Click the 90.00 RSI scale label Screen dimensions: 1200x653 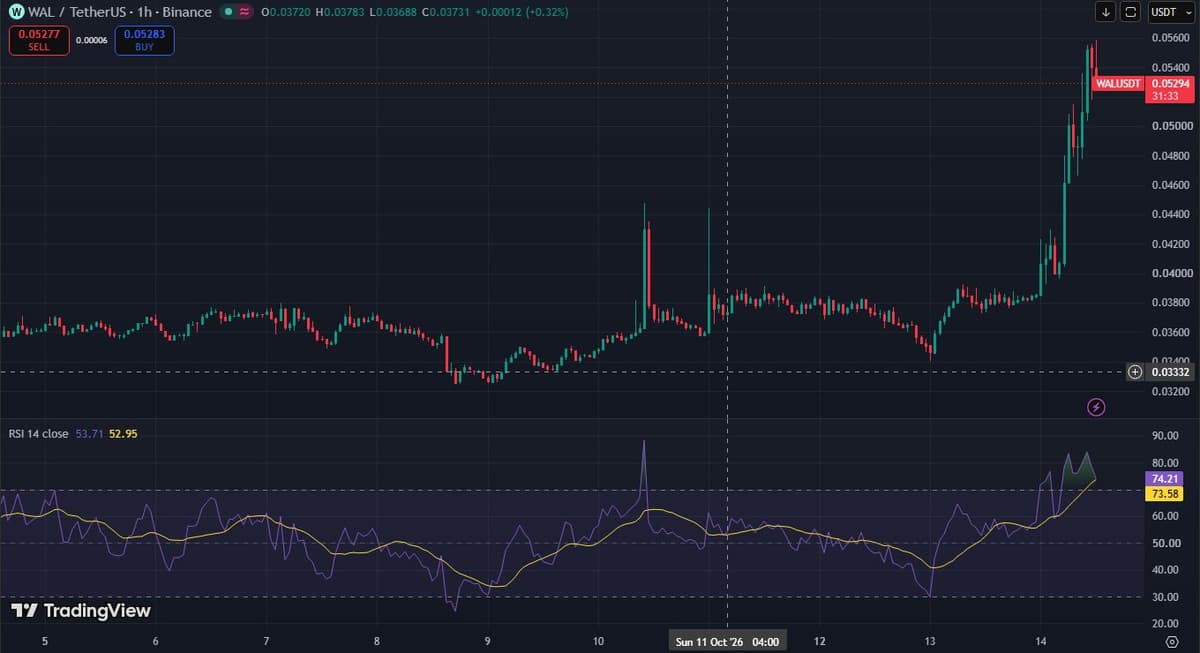click(1167, 436)
